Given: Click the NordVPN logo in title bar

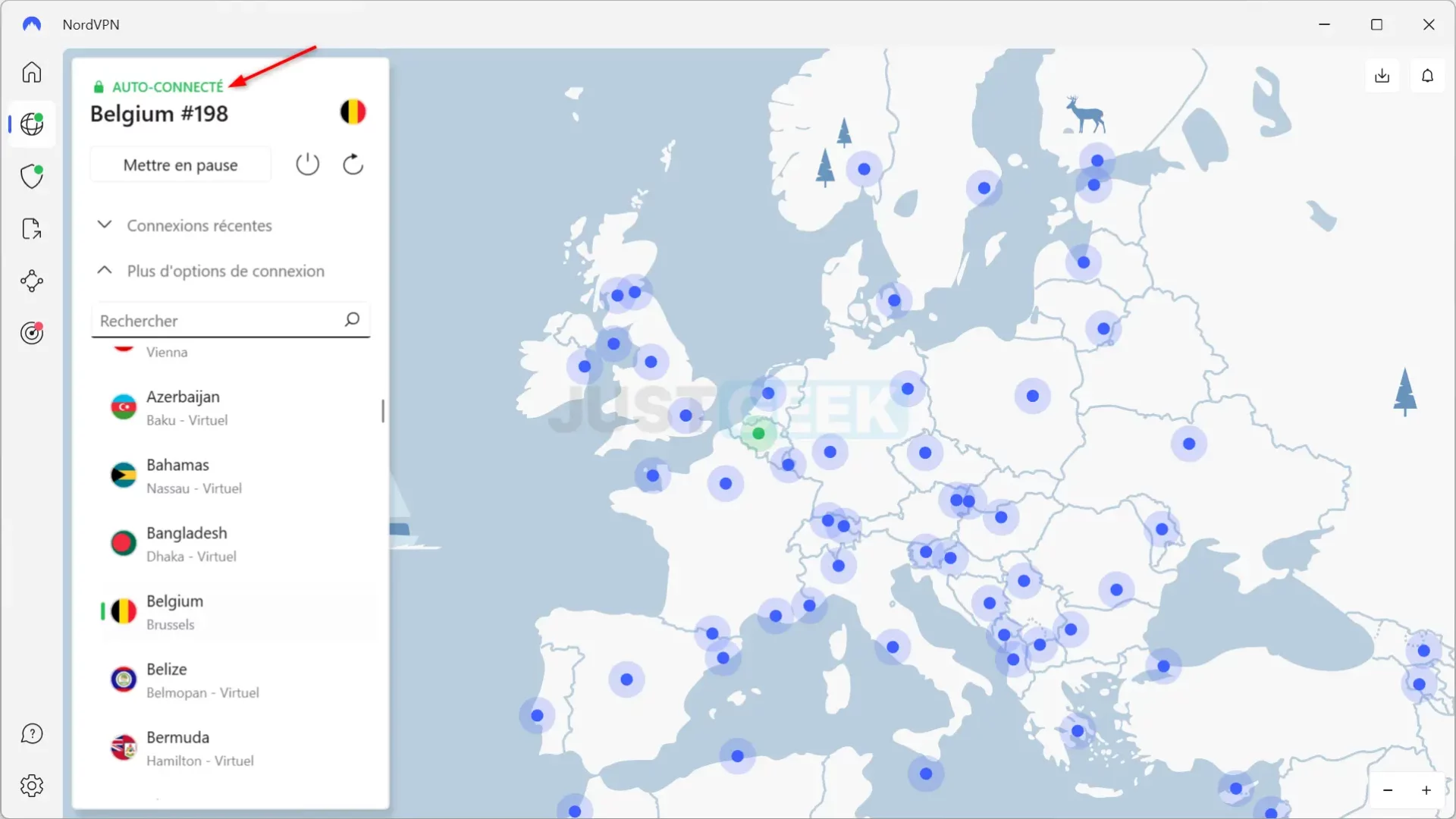Looking at the screenshot, I should 32,24.
